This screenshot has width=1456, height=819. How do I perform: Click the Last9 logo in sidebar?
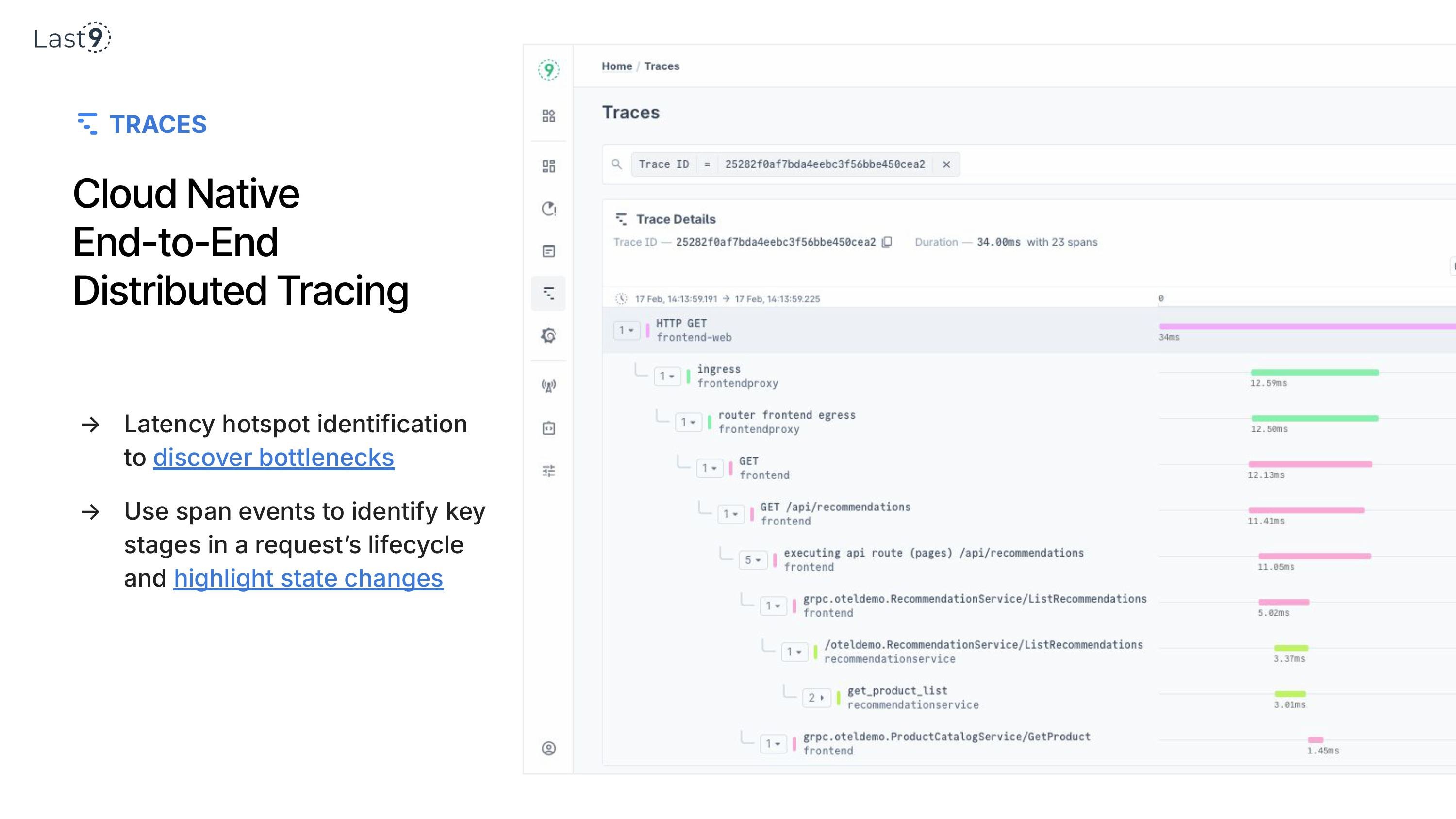pyautogui.click(x=548, y=70)
